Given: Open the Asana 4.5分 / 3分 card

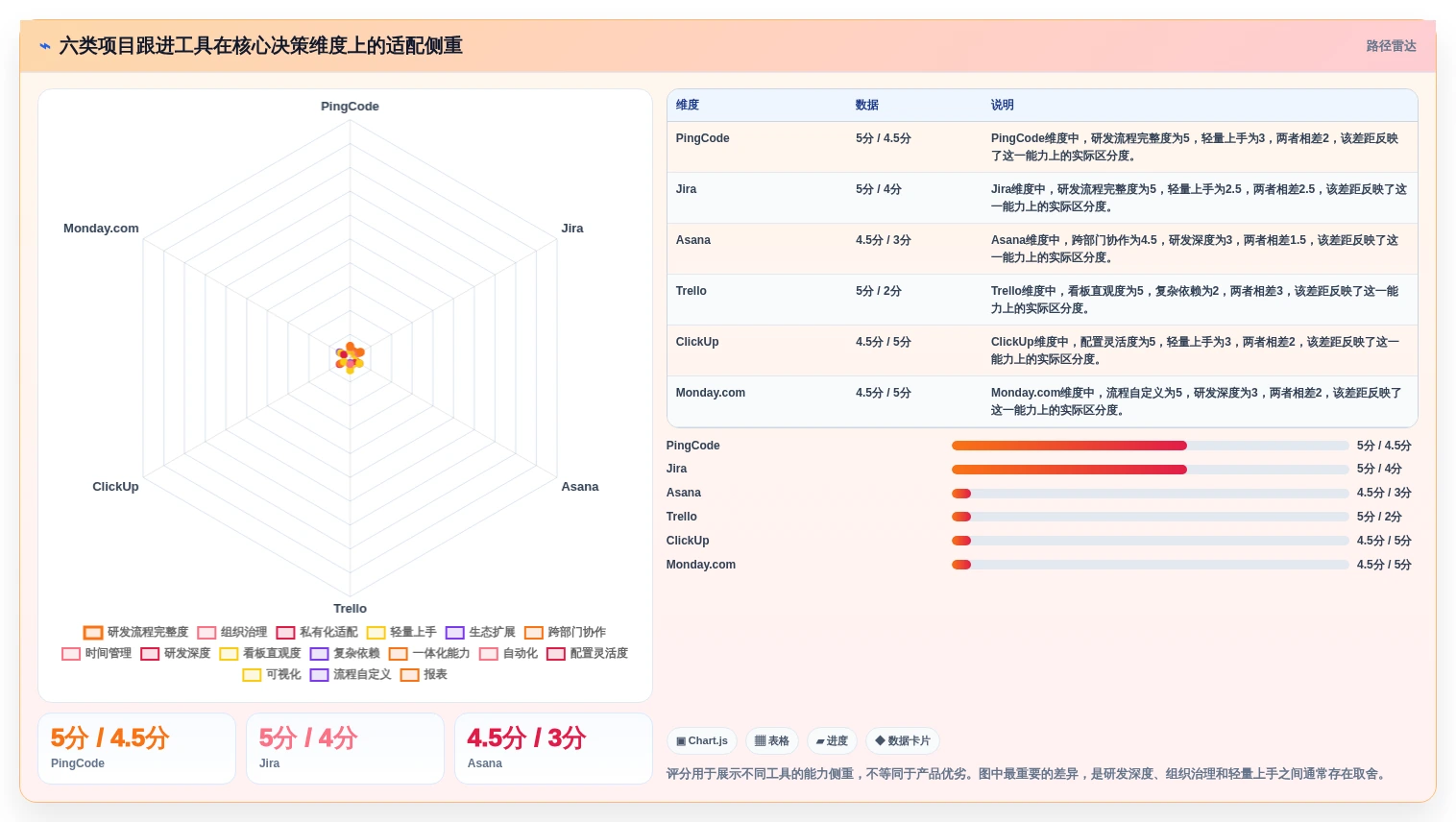Looking at the screenshot, I should click(x=553, y=748).
